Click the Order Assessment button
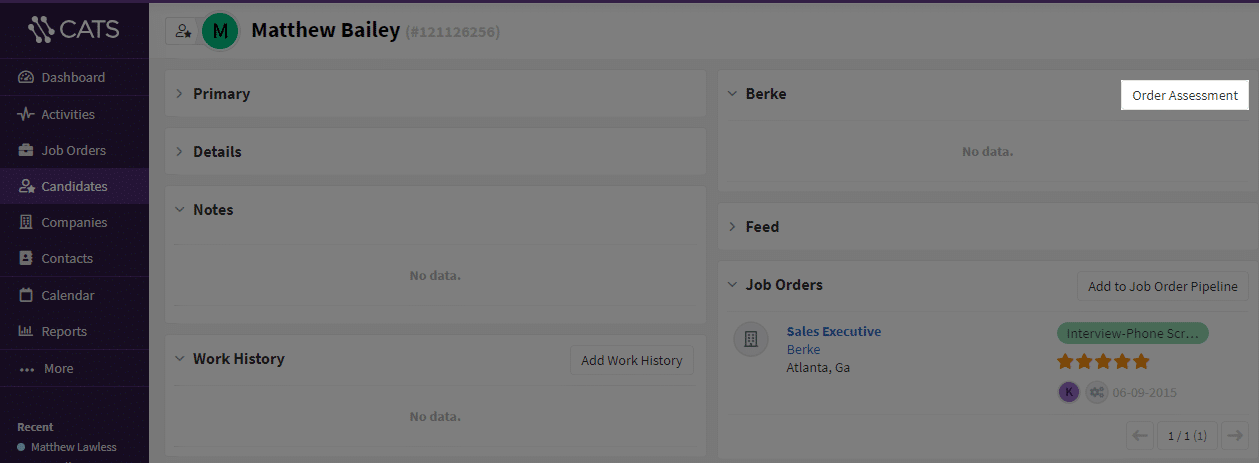 [1185, 95]
